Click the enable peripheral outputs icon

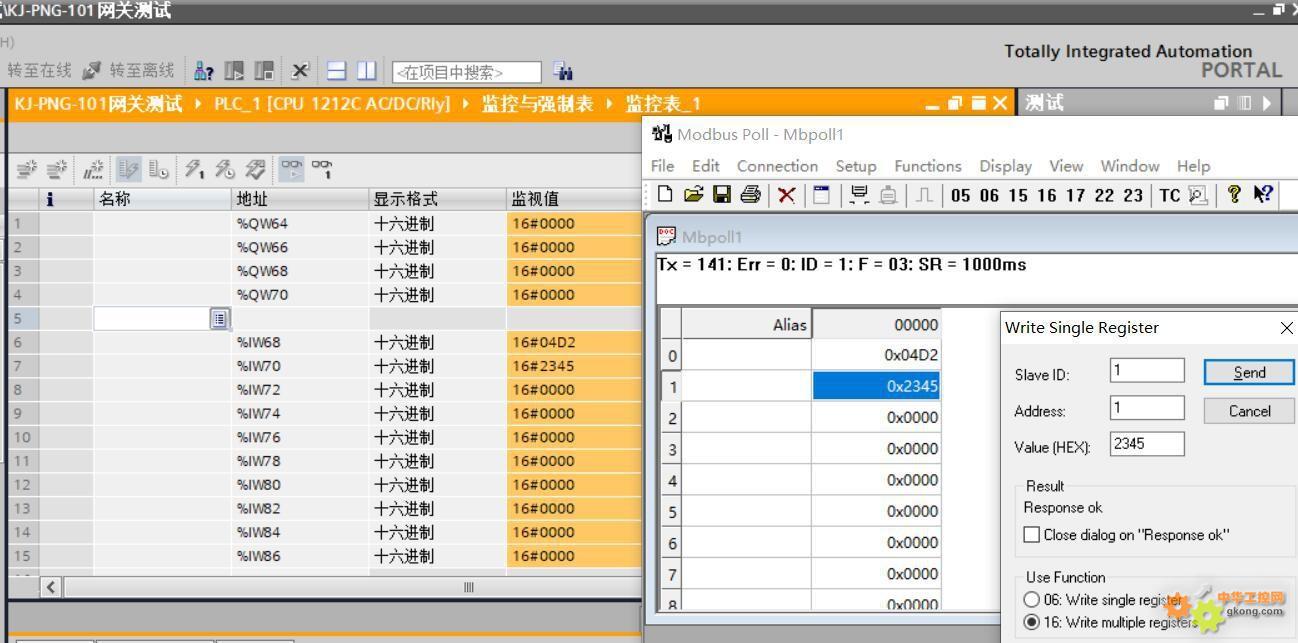[x=255, y=169]
